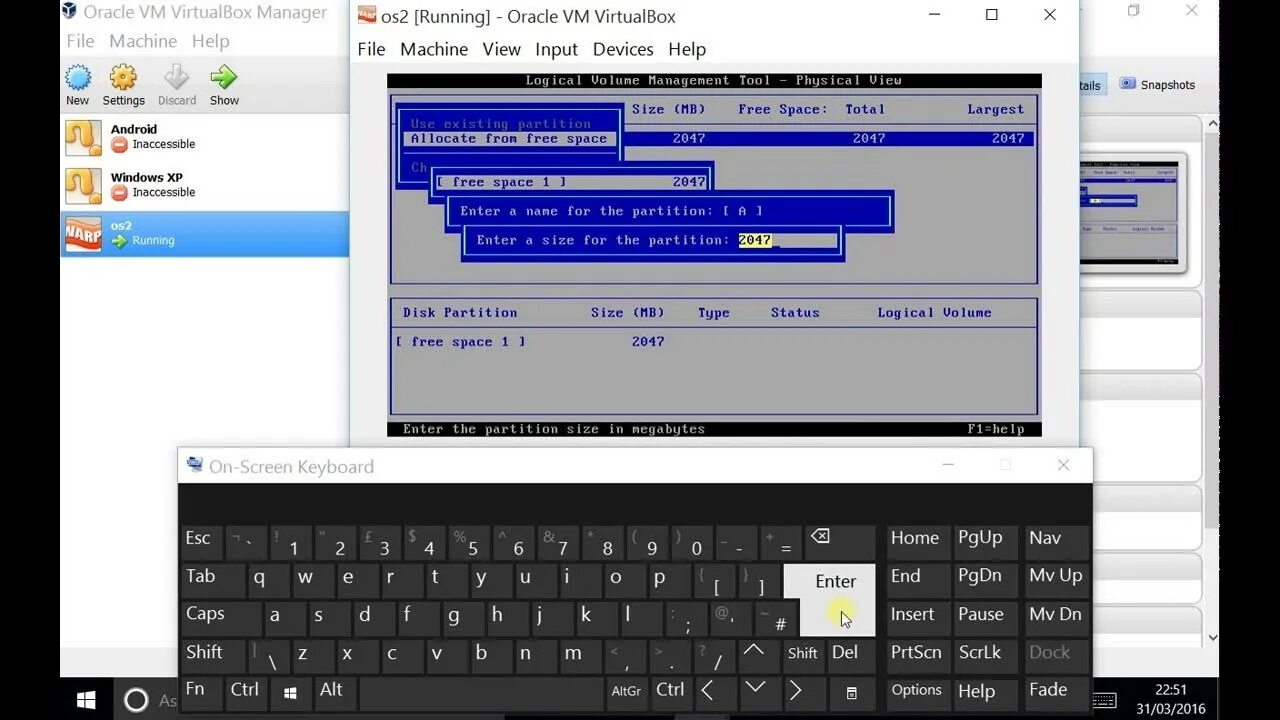Image resolution: width=1280 pixels, height=720 pixels.
Task: Click the taskbar clock showing 22:51
Action: tap(1170, 700)
